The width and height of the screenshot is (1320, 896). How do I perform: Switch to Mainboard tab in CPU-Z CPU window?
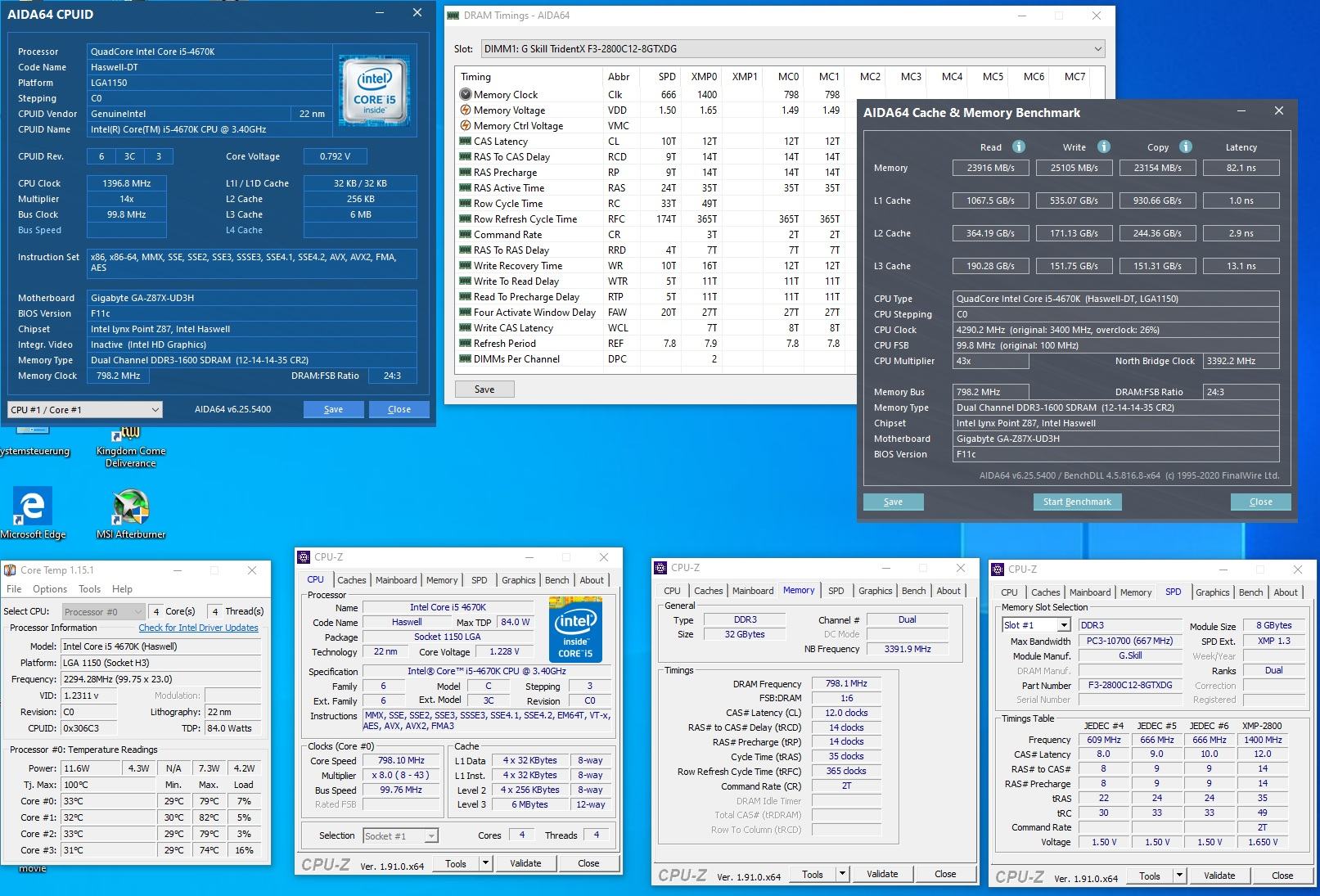pyautogui.click(x=396, y=580)
